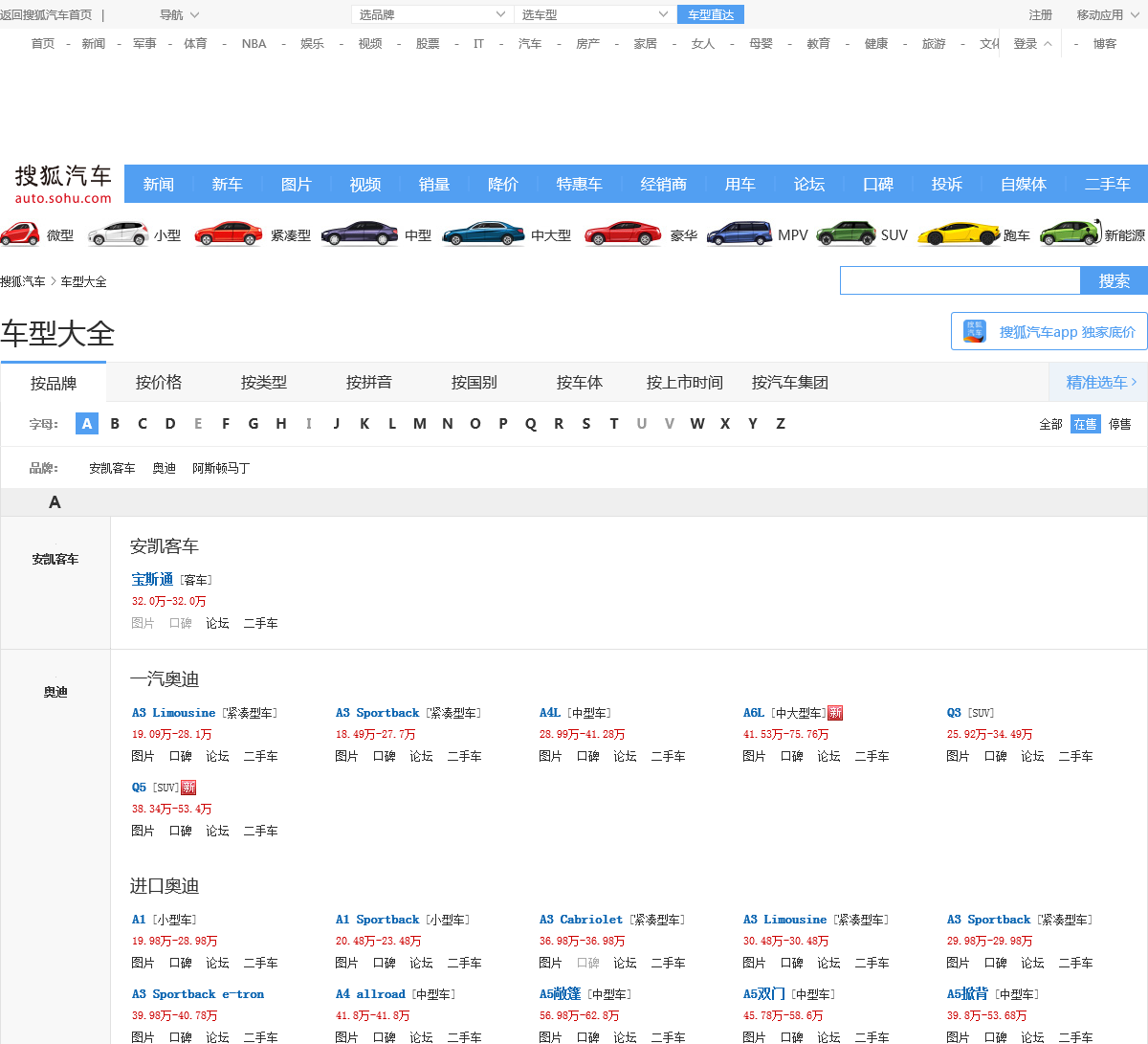Image resolution: width=1148 pixels, height=1044 pixels.
Task: Filter by letter Z
Action: click(x=781, y=423)
